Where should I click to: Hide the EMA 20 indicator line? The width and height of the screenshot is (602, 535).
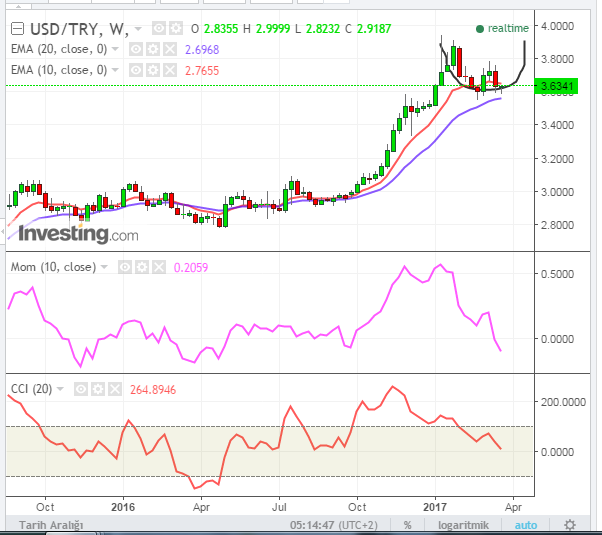(x=136, y=49)
